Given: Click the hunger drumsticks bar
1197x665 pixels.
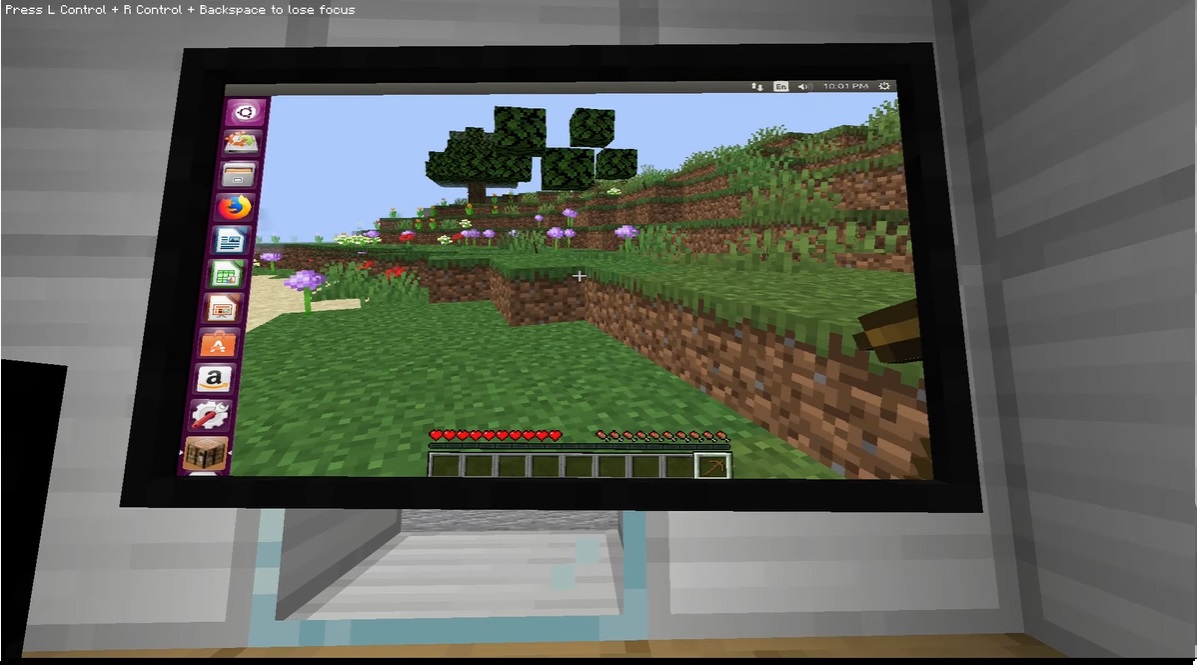Looking at the screenshot, I should point(663,437).
